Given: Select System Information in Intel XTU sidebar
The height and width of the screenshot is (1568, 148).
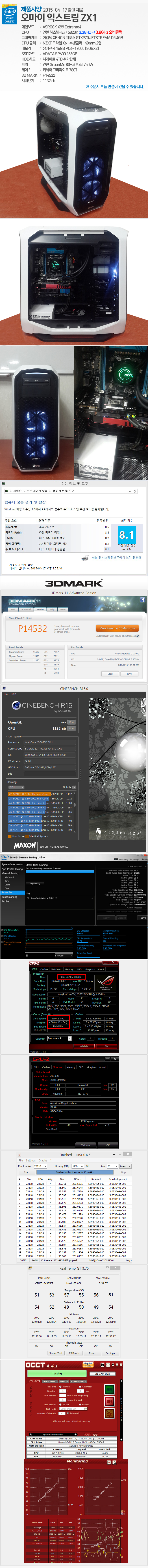Looking at the screenshot, I should (x=12, y=864).
